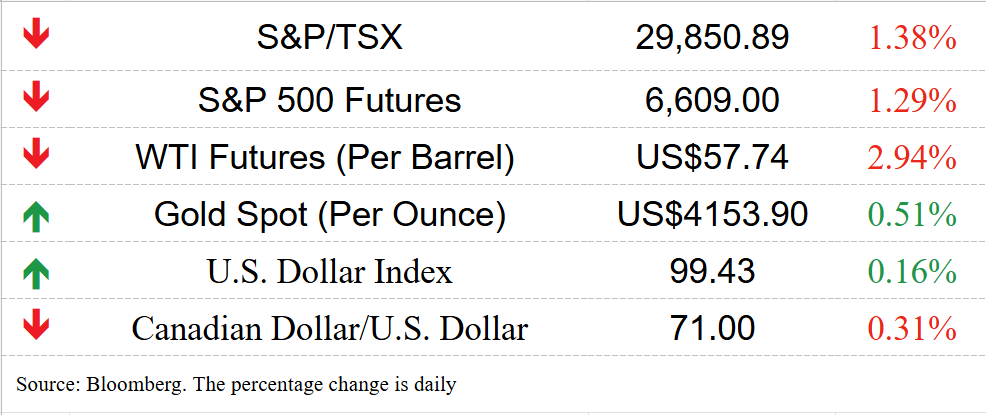Viewport: 986px width, 415px height.
Task: Click the red down arrow beside Canadian Dollar/U.S. Dollar
Action: 37,327
